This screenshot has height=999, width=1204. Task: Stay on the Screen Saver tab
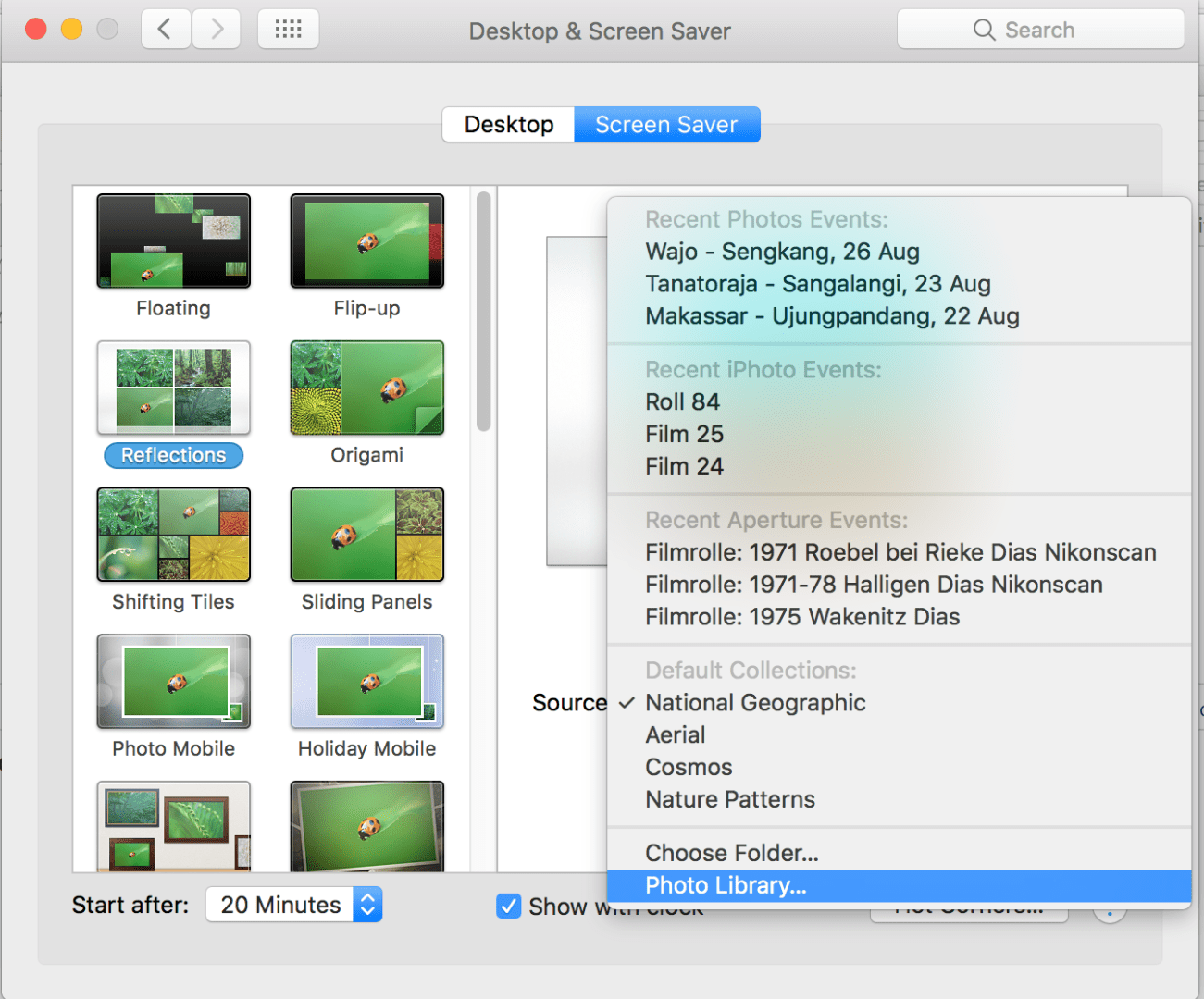(x=666, y=124)
